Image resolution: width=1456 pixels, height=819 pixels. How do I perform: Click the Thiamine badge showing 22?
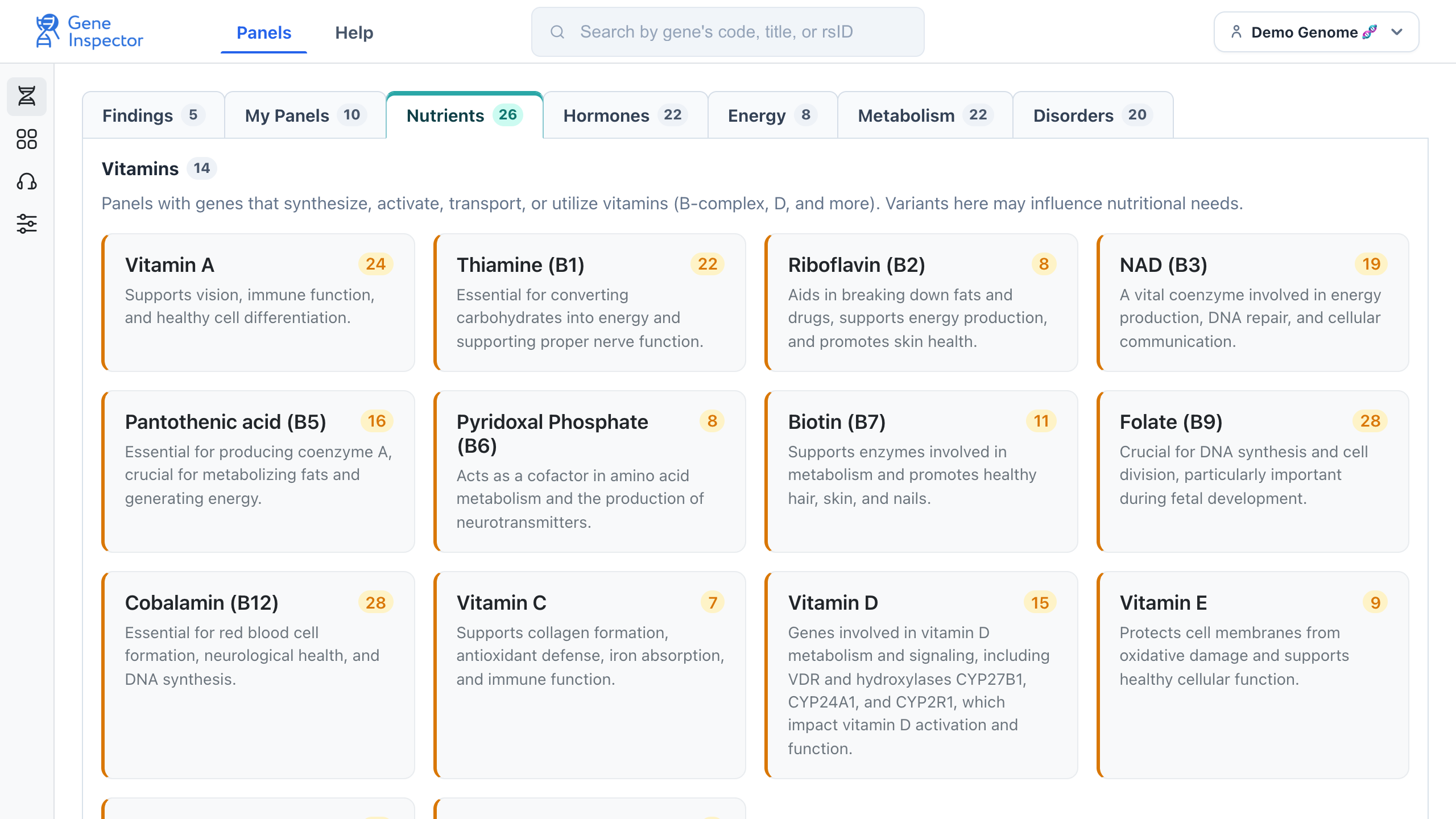coord(708,264)
